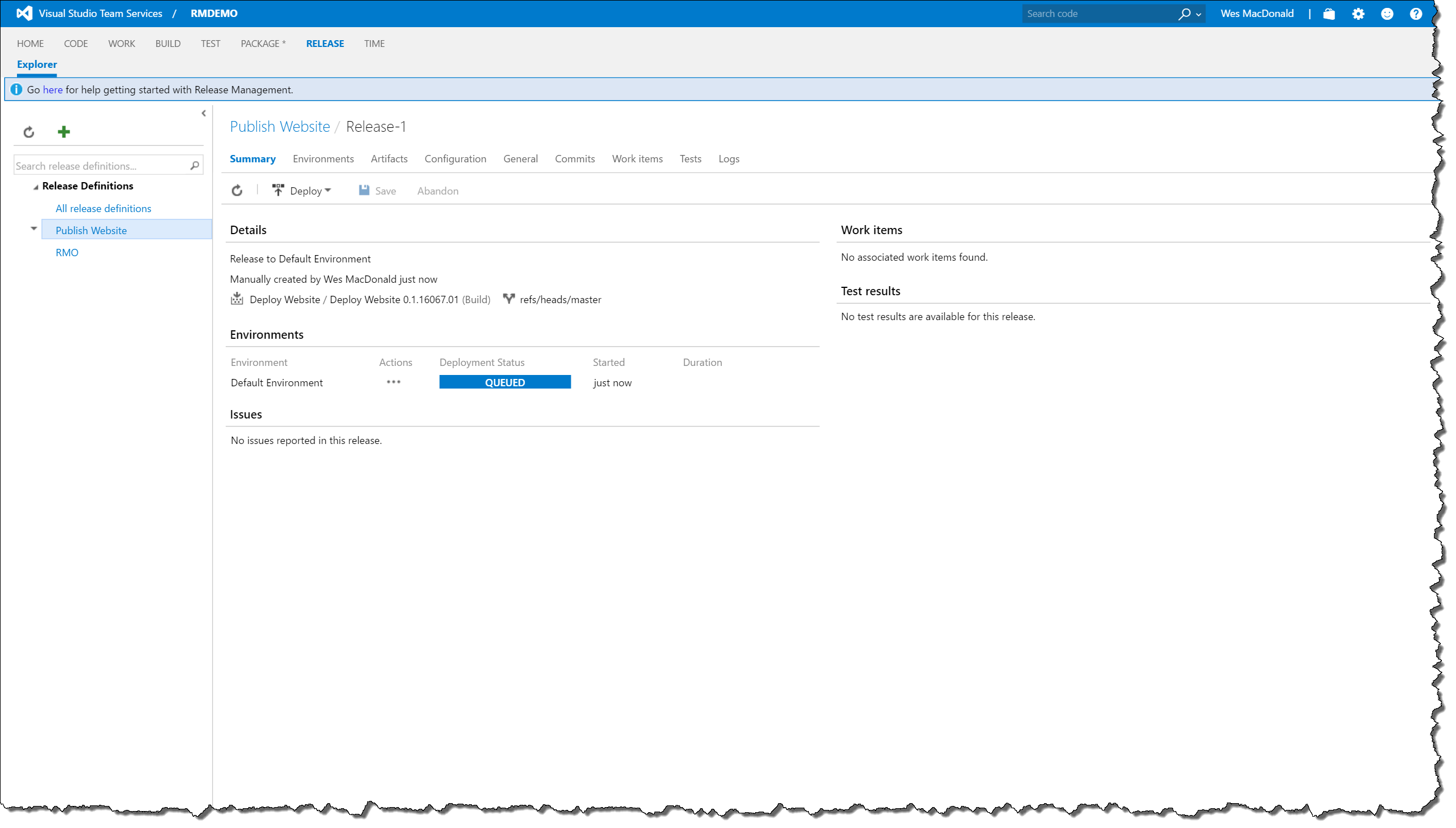Click the Abandon button

437,191
